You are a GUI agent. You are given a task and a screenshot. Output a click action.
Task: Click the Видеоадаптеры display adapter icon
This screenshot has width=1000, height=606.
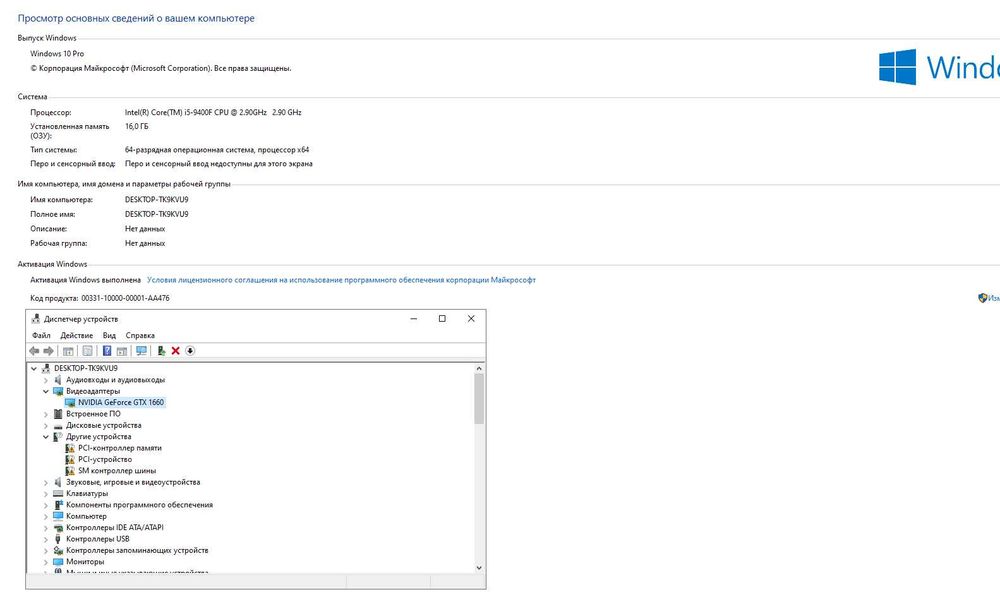click(58, 391)
